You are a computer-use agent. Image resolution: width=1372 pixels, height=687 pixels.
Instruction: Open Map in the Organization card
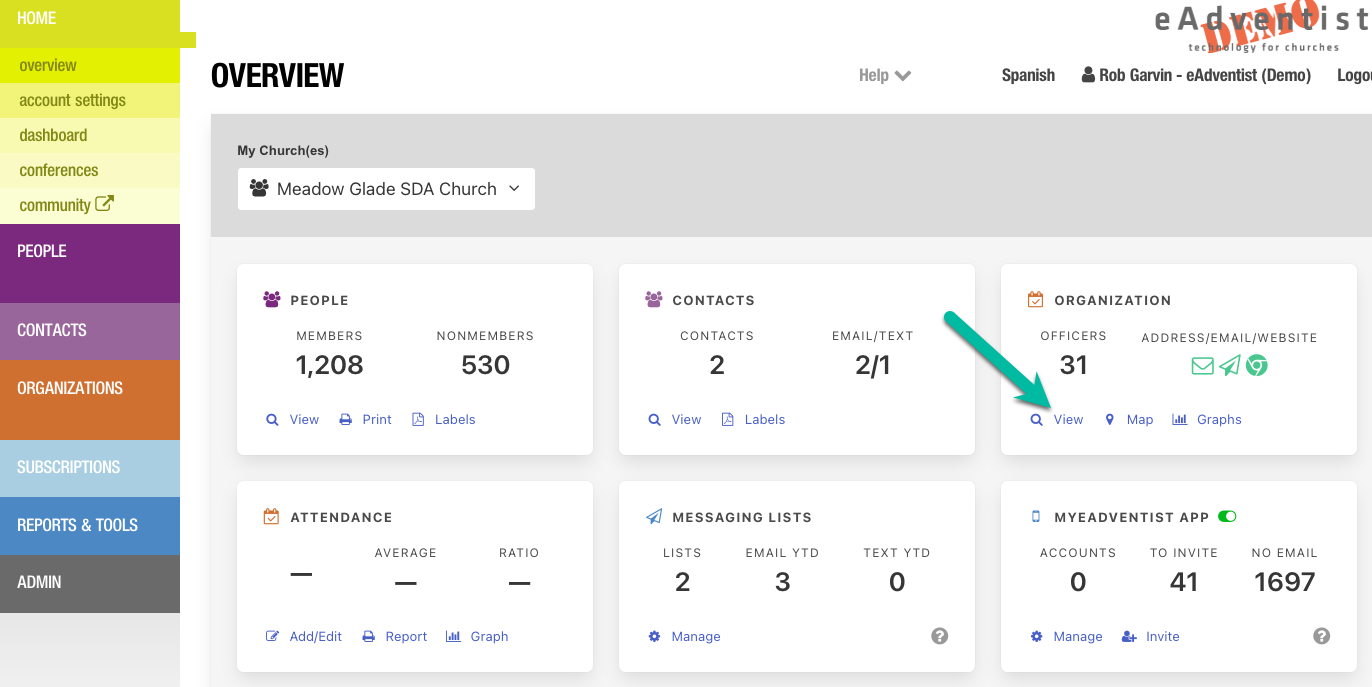point(1129,420)
